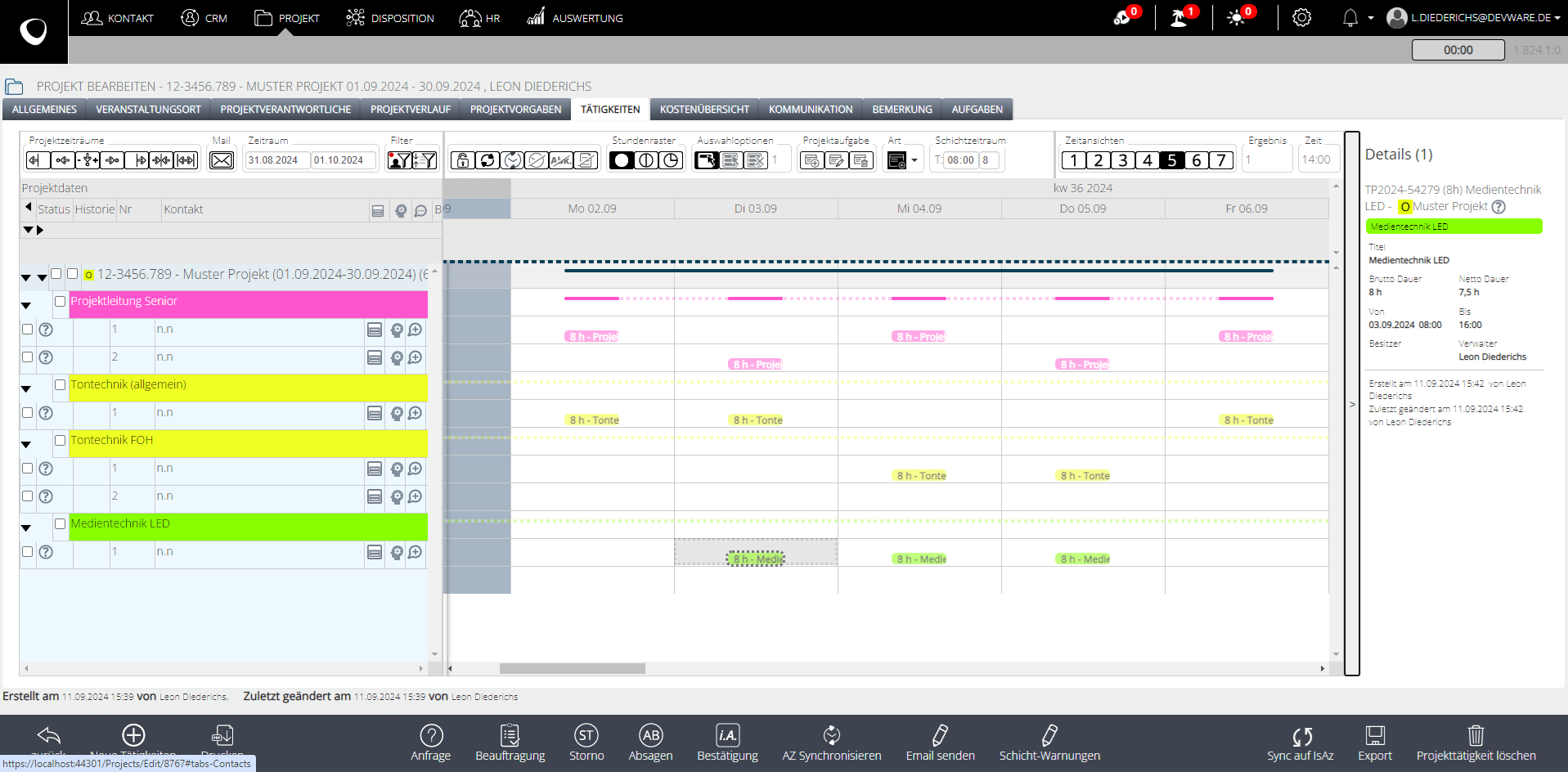The width and height of the screenshot is (1568, 772).
Task: Check row 1 under Tontechnik (allgemein)
Action: pyautogui.click(x=27, y=413)
